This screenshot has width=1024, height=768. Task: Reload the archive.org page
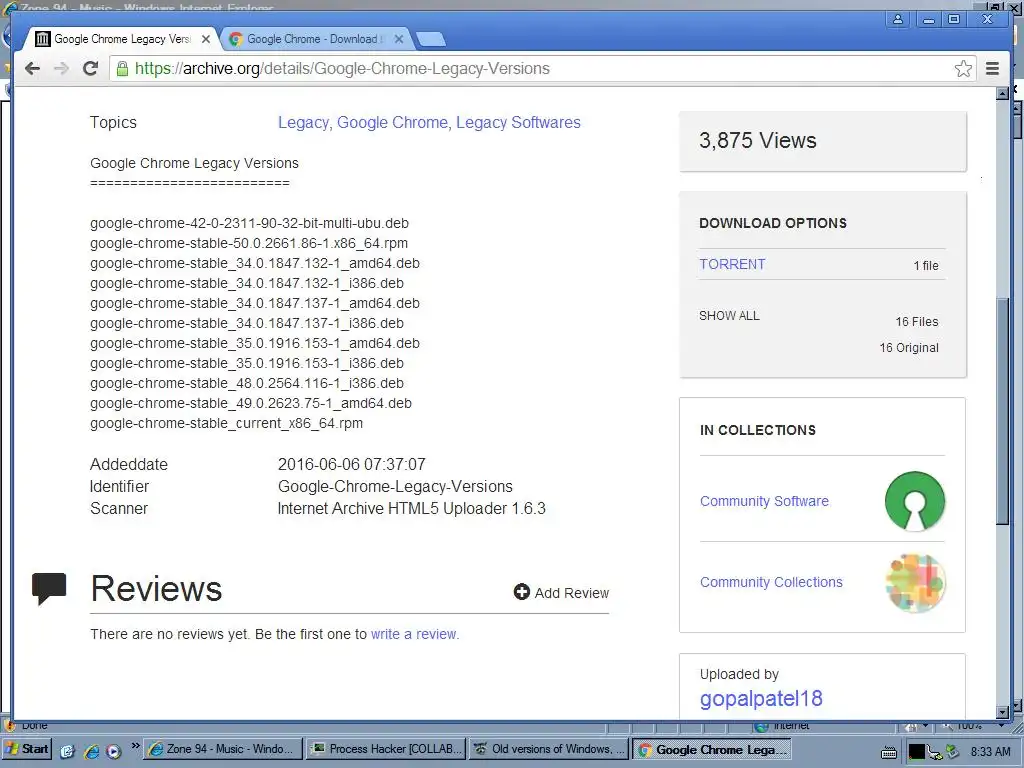pyautogui.click(x=90, y=69)
